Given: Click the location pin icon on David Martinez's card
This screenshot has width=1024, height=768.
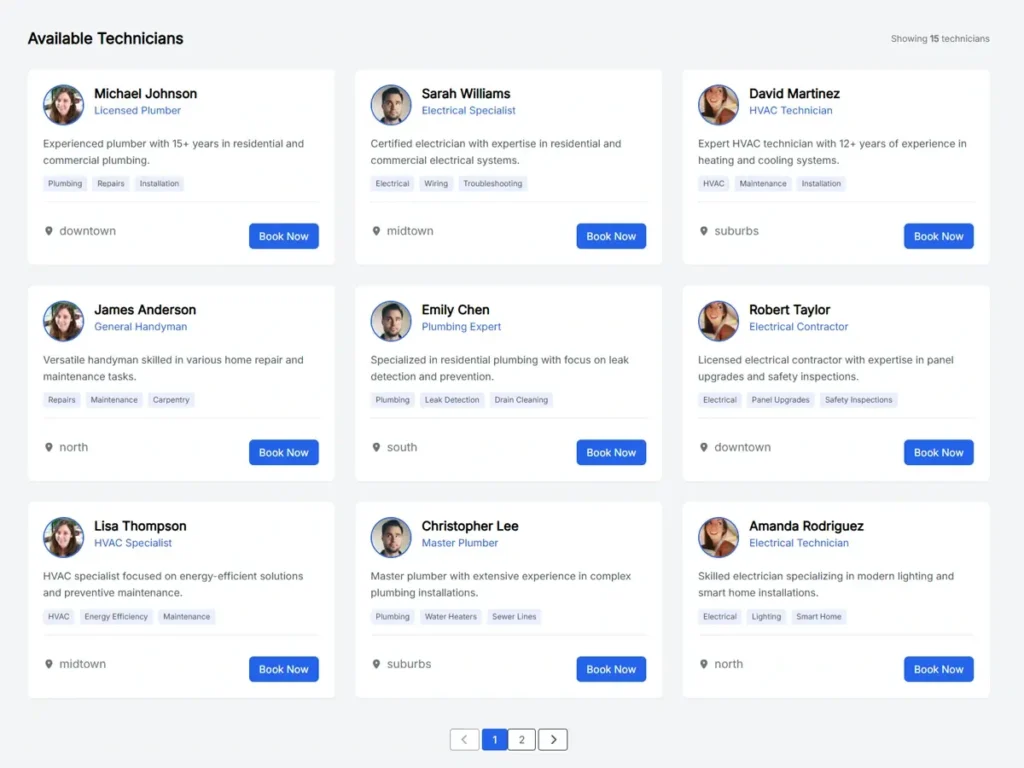Looking at the screenshot, I should tap(703, 231).
